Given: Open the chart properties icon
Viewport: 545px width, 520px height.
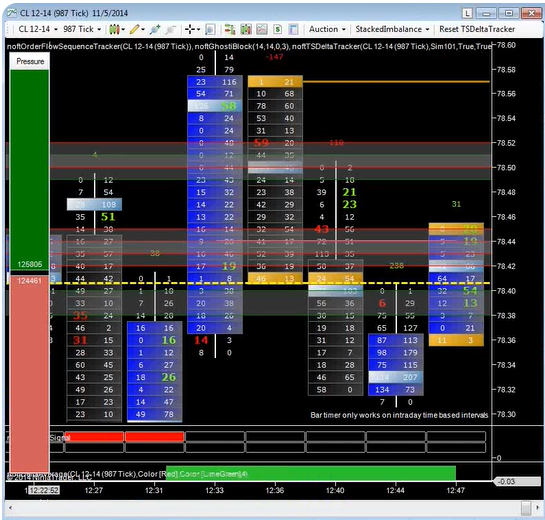Looking at the screenshot, I should coord(294,30).
